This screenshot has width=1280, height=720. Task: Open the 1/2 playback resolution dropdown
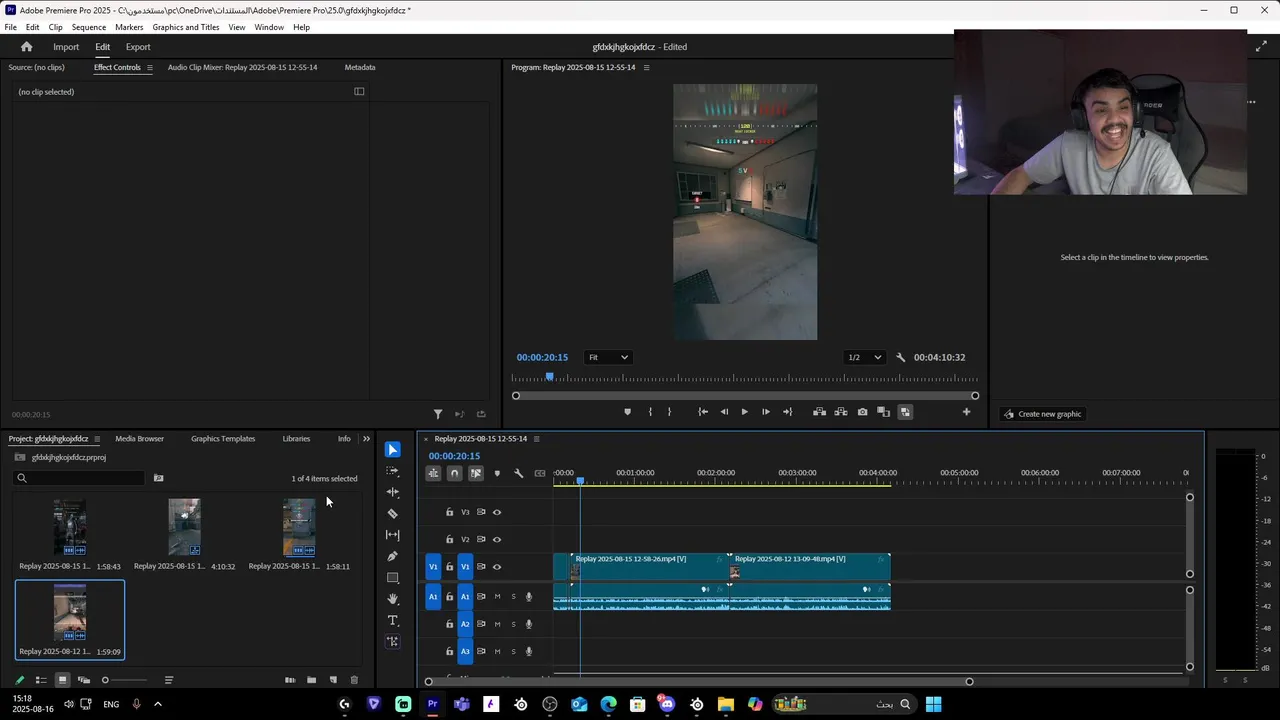(x=865, y=357)
